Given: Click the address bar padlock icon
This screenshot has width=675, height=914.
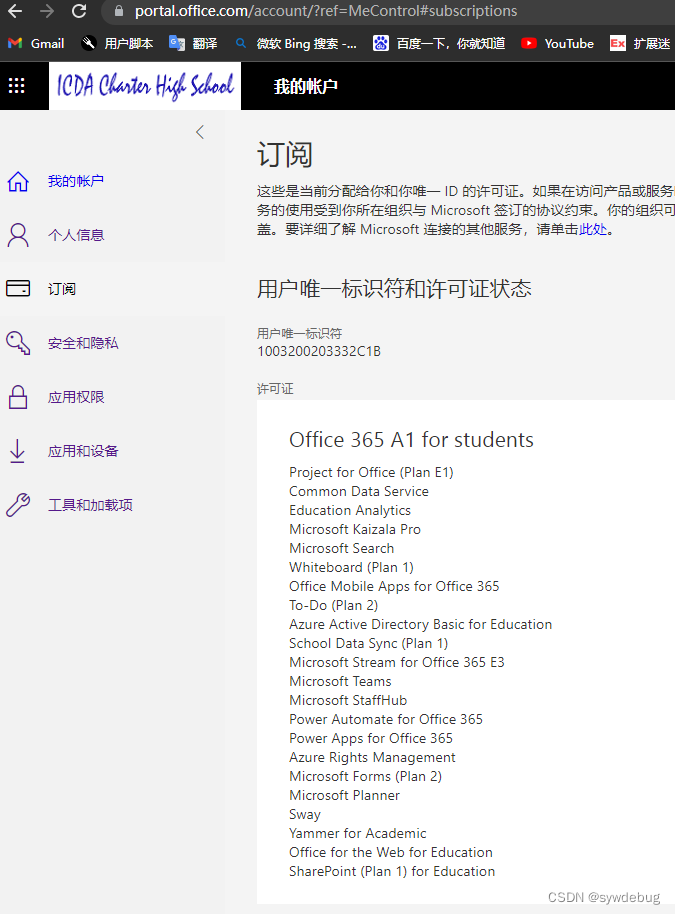Looking at the screenshot, I should pyautogui.click(x=119, y=11).
